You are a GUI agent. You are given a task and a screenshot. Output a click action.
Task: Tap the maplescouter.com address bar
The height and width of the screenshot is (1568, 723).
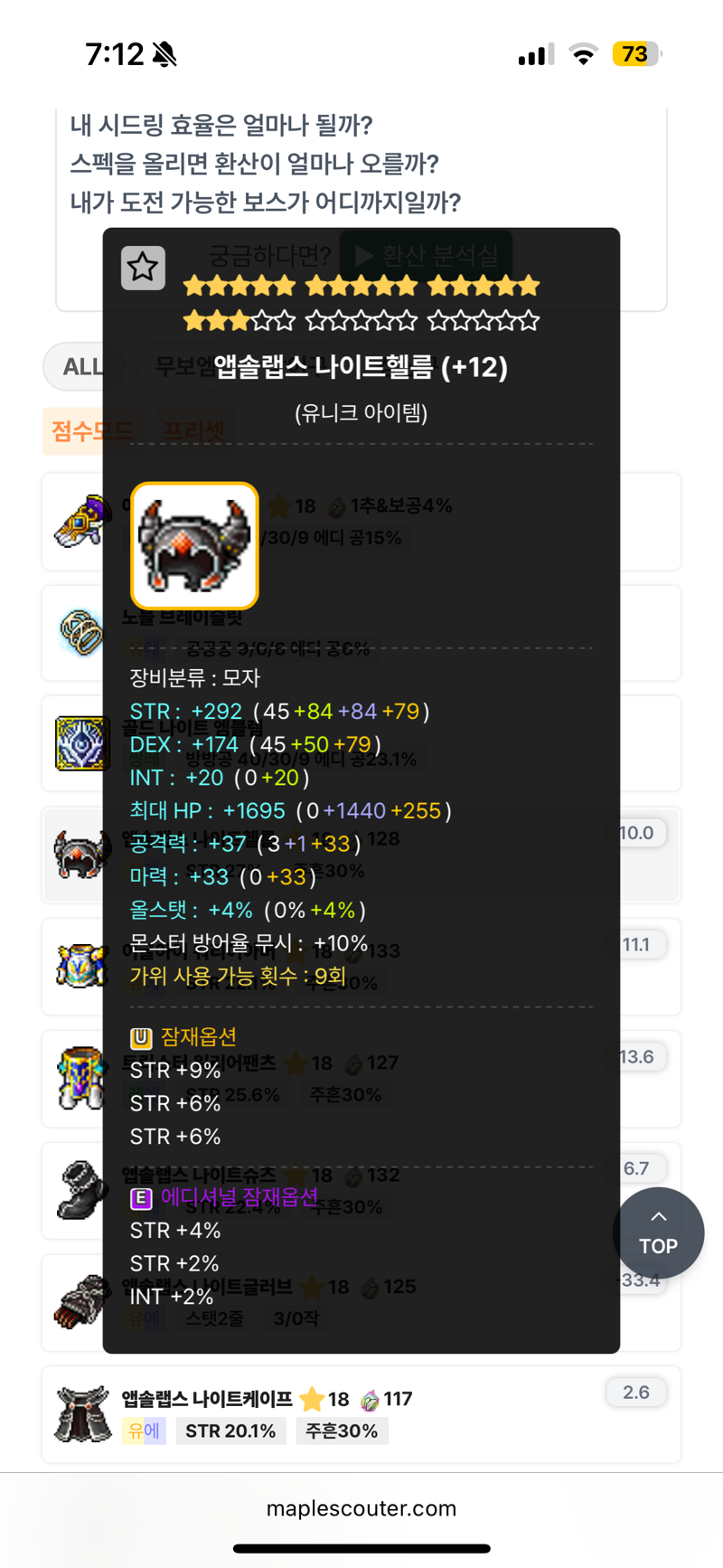[361, 1508]
